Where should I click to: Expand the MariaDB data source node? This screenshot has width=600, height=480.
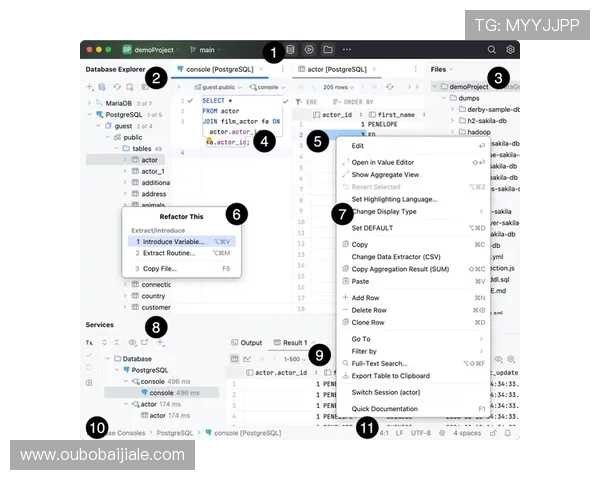click(91, 102)
